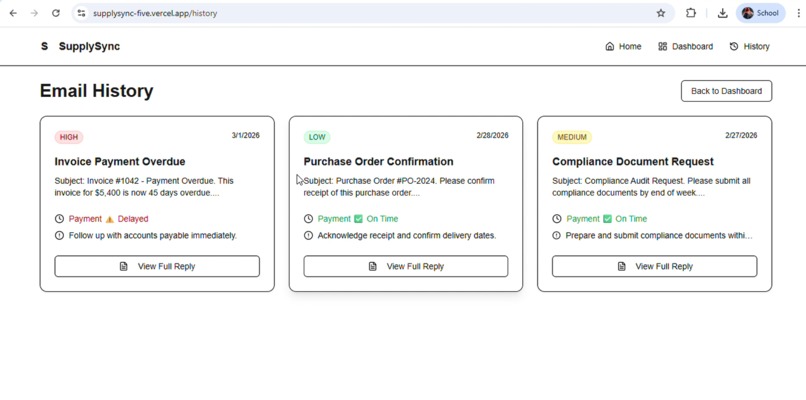Click the Back to Dashboard button
This screenshot has width=806, height=400.
(726, 91)
